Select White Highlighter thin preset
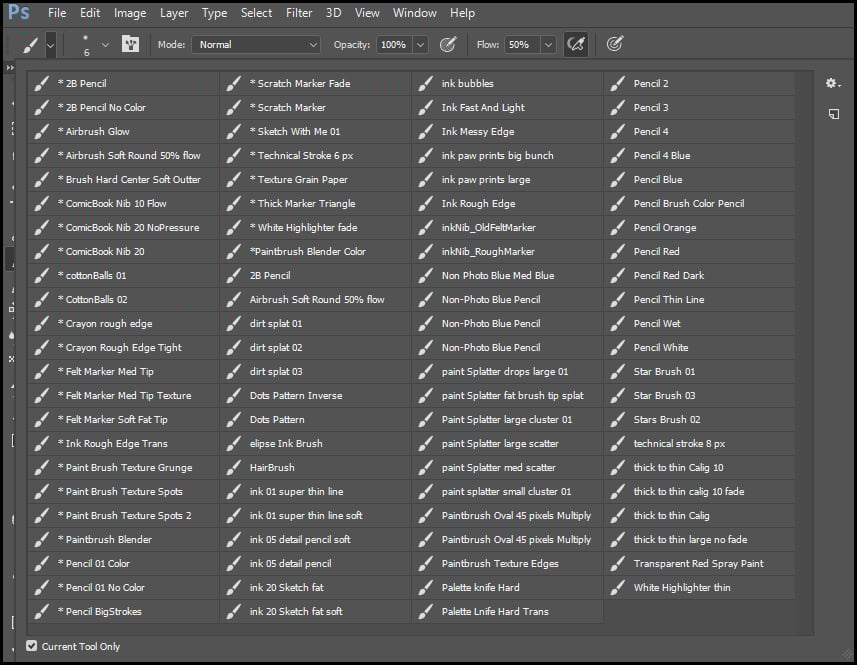 (700, 587)
